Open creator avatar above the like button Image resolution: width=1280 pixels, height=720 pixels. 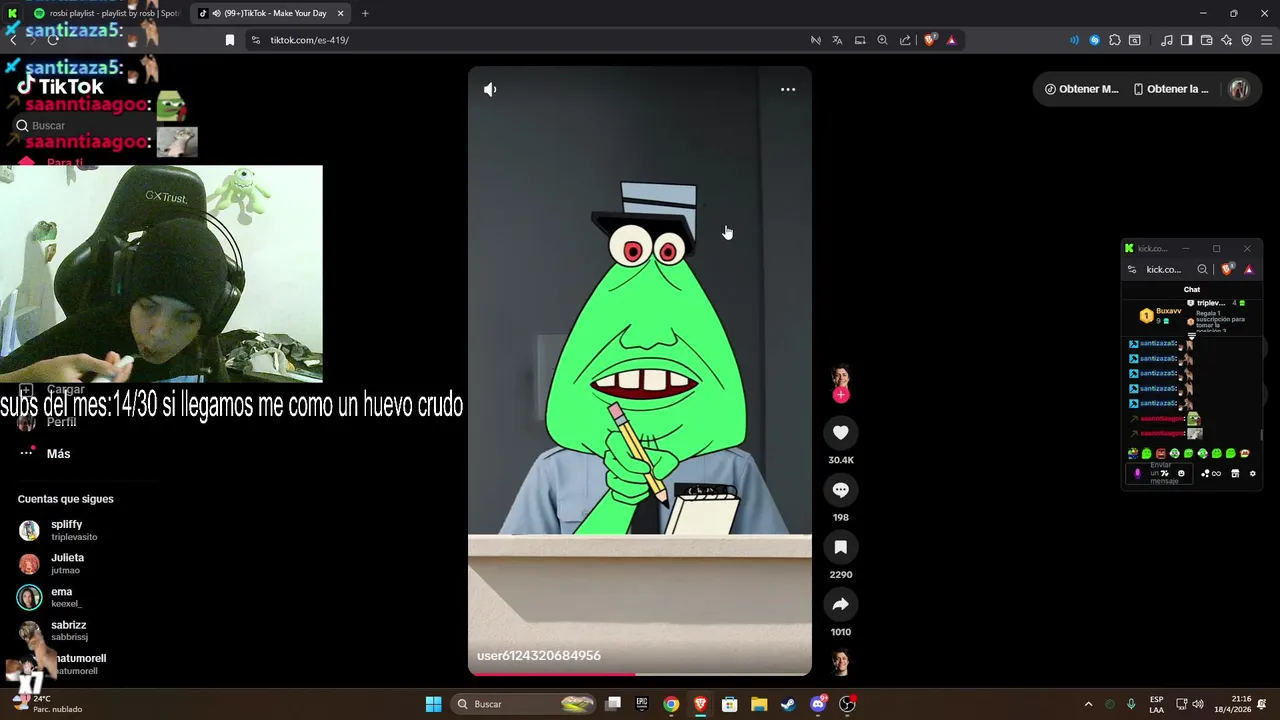point(840,378)
